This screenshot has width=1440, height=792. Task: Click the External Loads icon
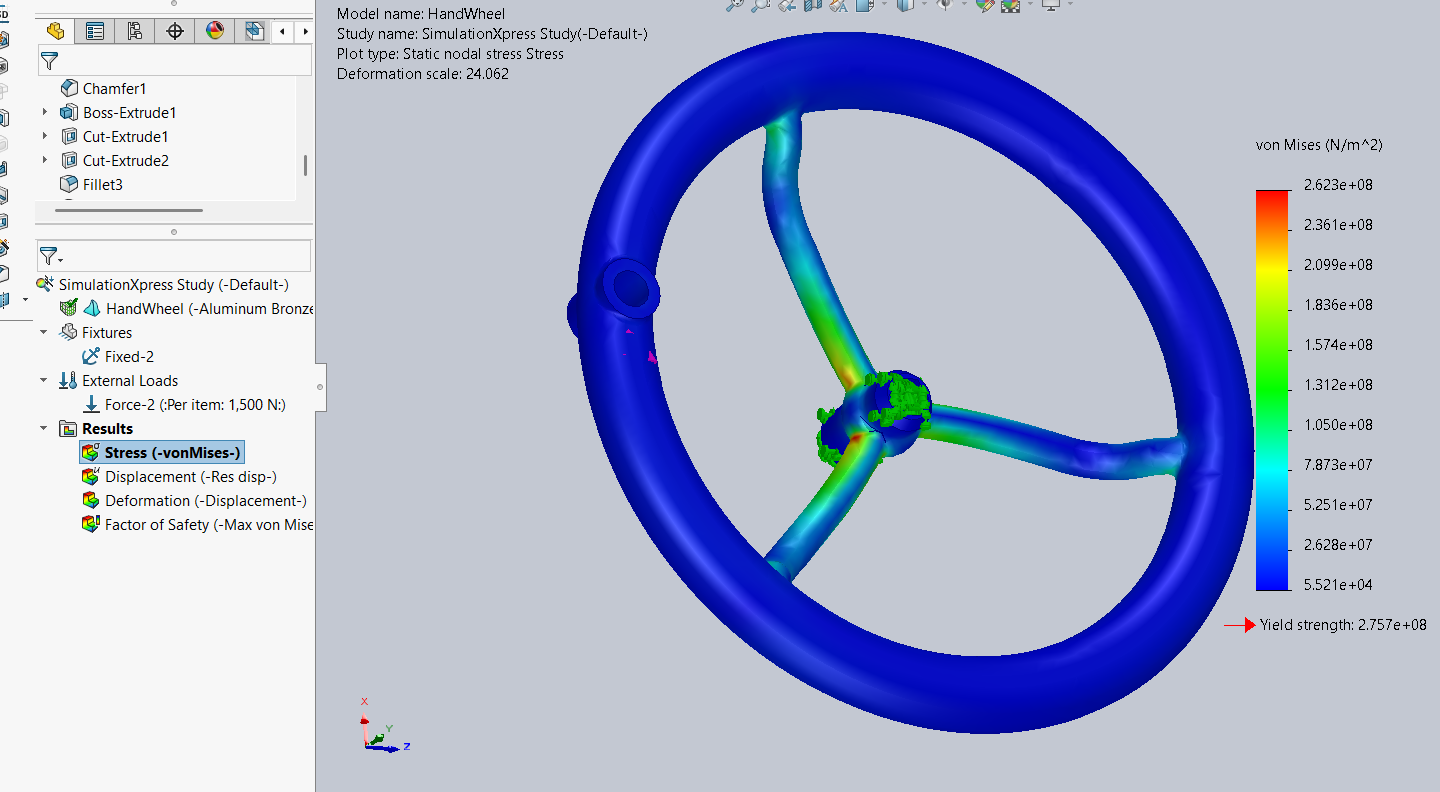(68, 380)
